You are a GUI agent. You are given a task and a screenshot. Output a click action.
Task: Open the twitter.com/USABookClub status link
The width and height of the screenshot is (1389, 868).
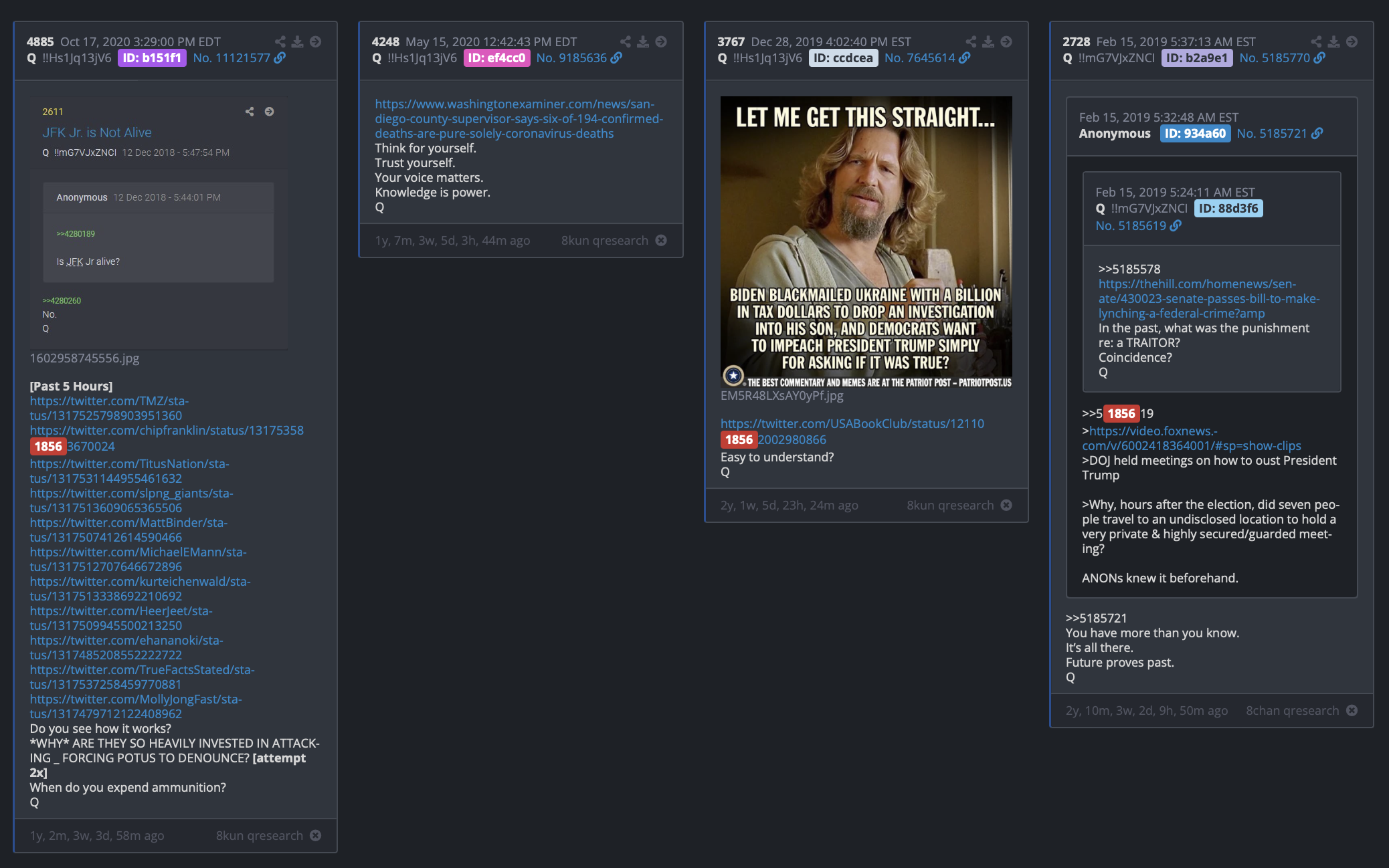[x=852, y=431]
